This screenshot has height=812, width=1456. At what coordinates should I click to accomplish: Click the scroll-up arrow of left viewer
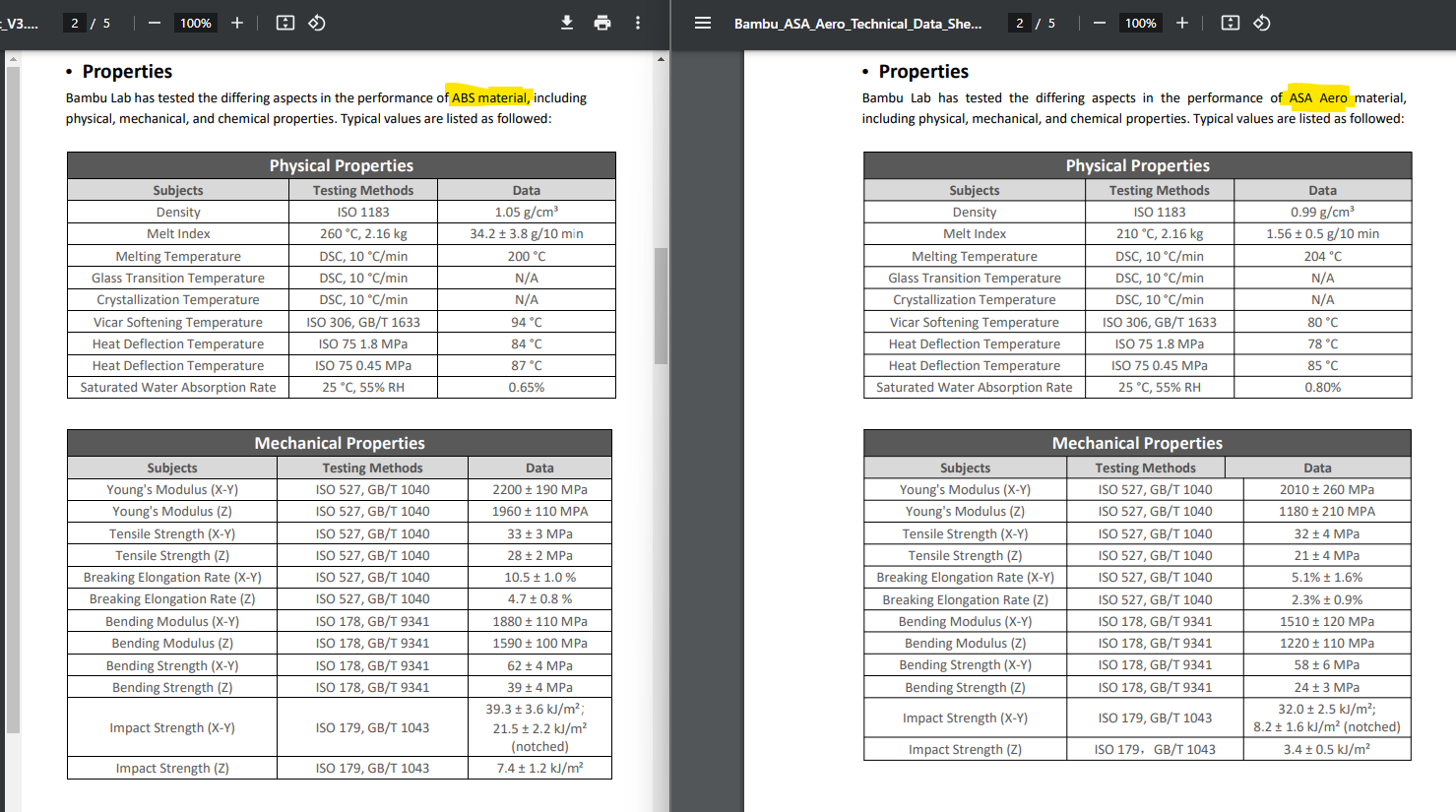click(x=661, y=59)
